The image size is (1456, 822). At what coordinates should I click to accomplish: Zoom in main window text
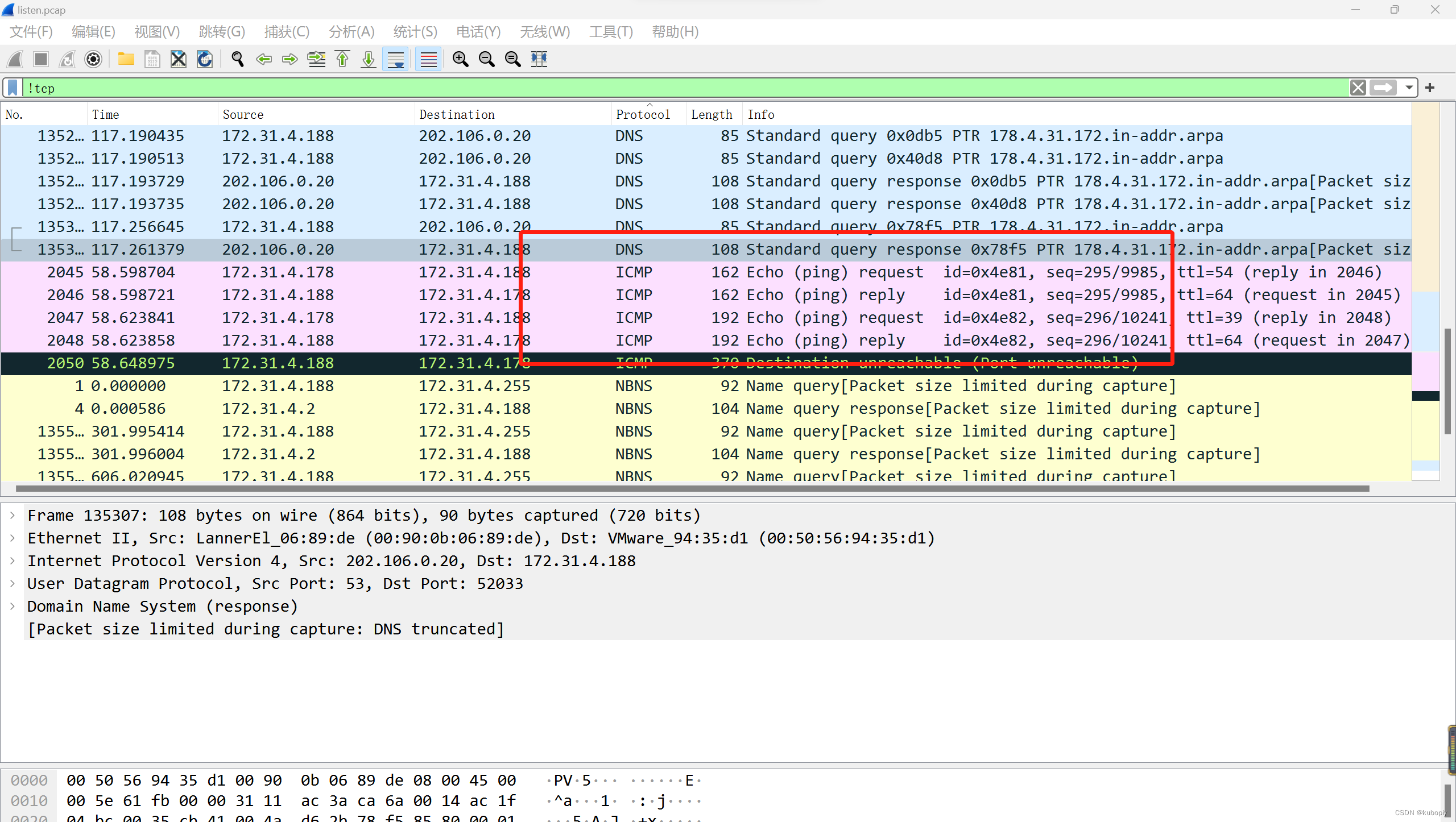pos(460,59)
